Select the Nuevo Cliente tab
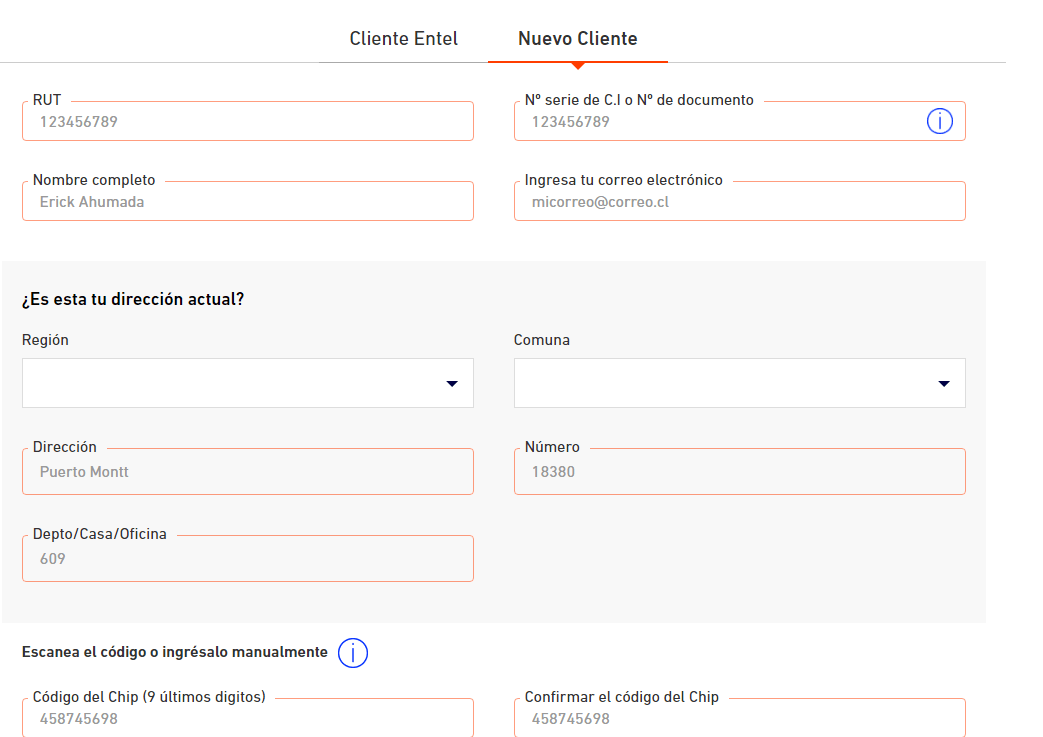This screenshot has height=737, width=1043. (x=577, y=39)
